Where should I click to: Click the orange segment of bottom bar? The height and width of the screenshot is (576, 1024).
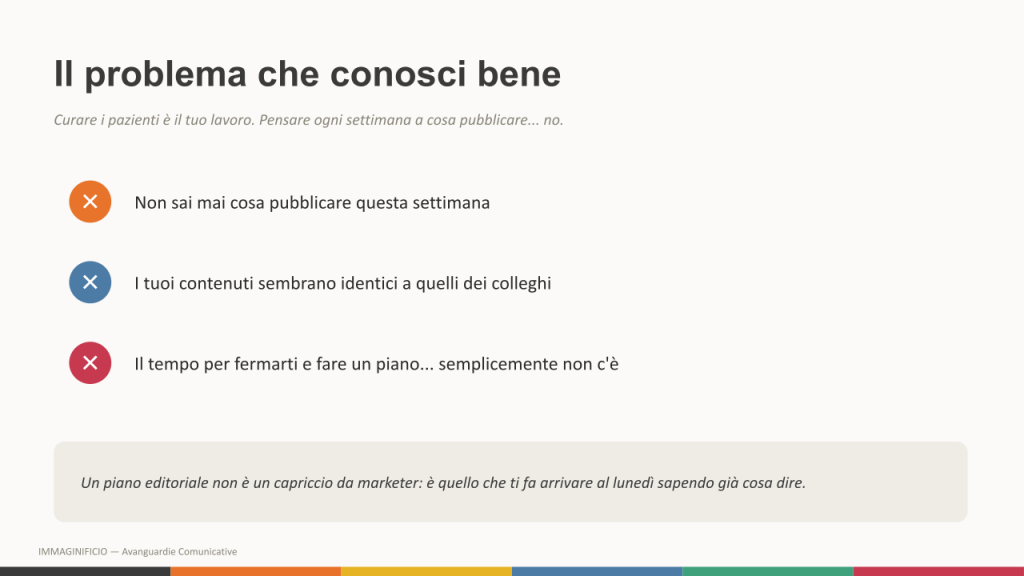(x=256, y=571)
